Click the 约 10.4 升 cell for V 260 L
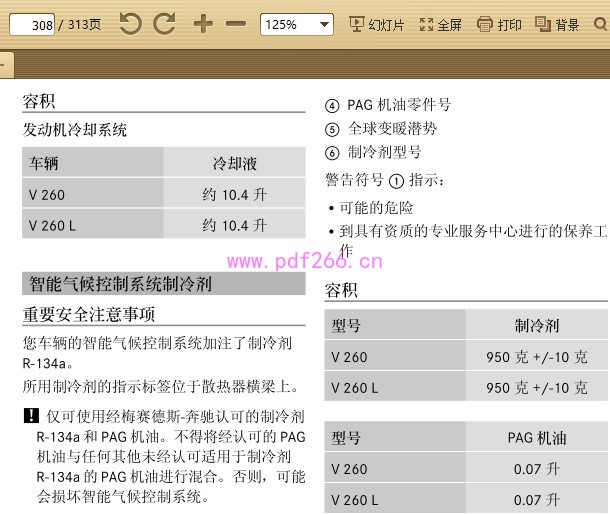Image resolution: width=610 pixels, height=515 pixels. 234,225
